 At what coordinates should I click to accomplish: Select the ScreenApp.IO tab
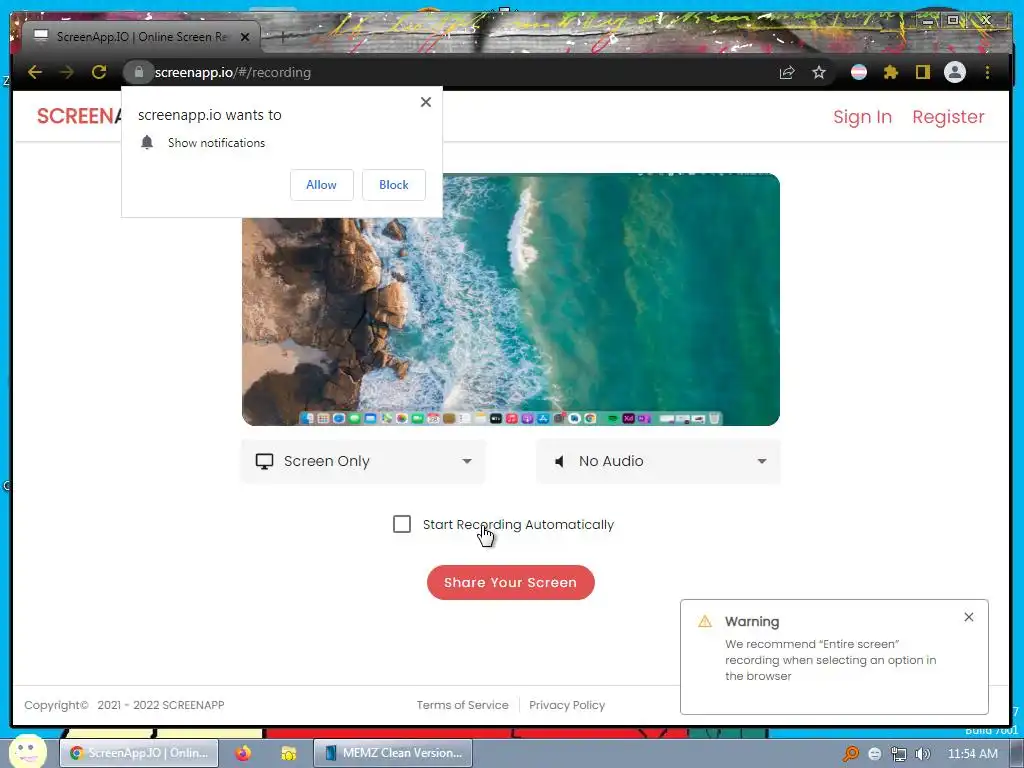[140, 37]
